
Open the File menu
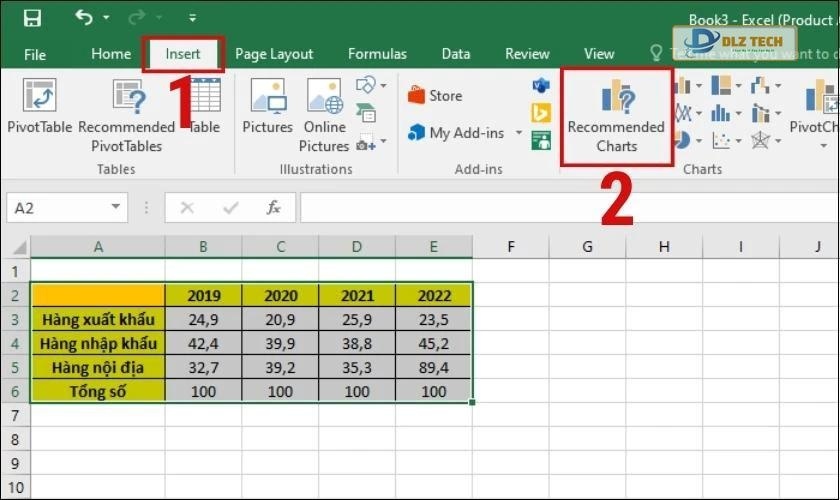(35, 54)
